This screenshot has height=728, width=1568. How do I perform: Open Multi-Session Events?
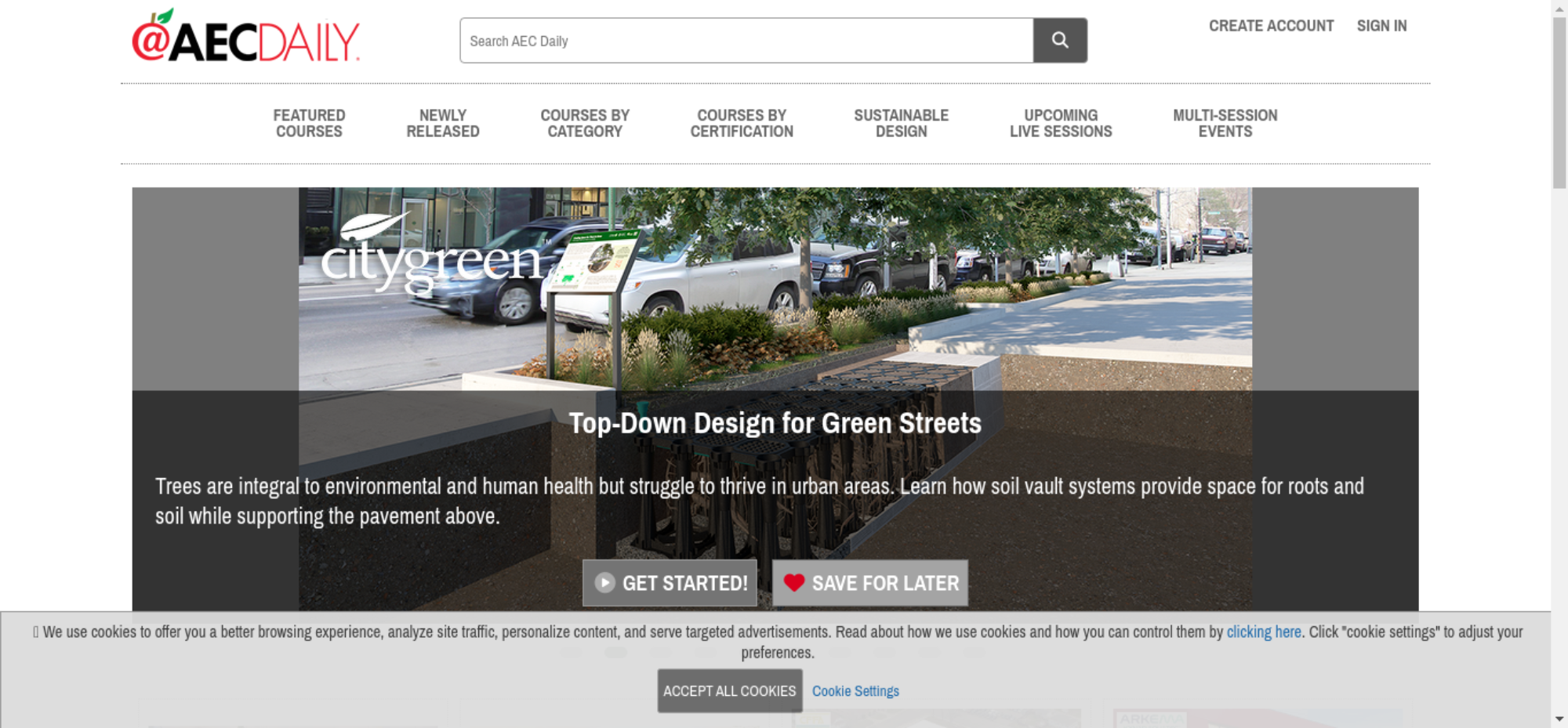coord(1225,124)
